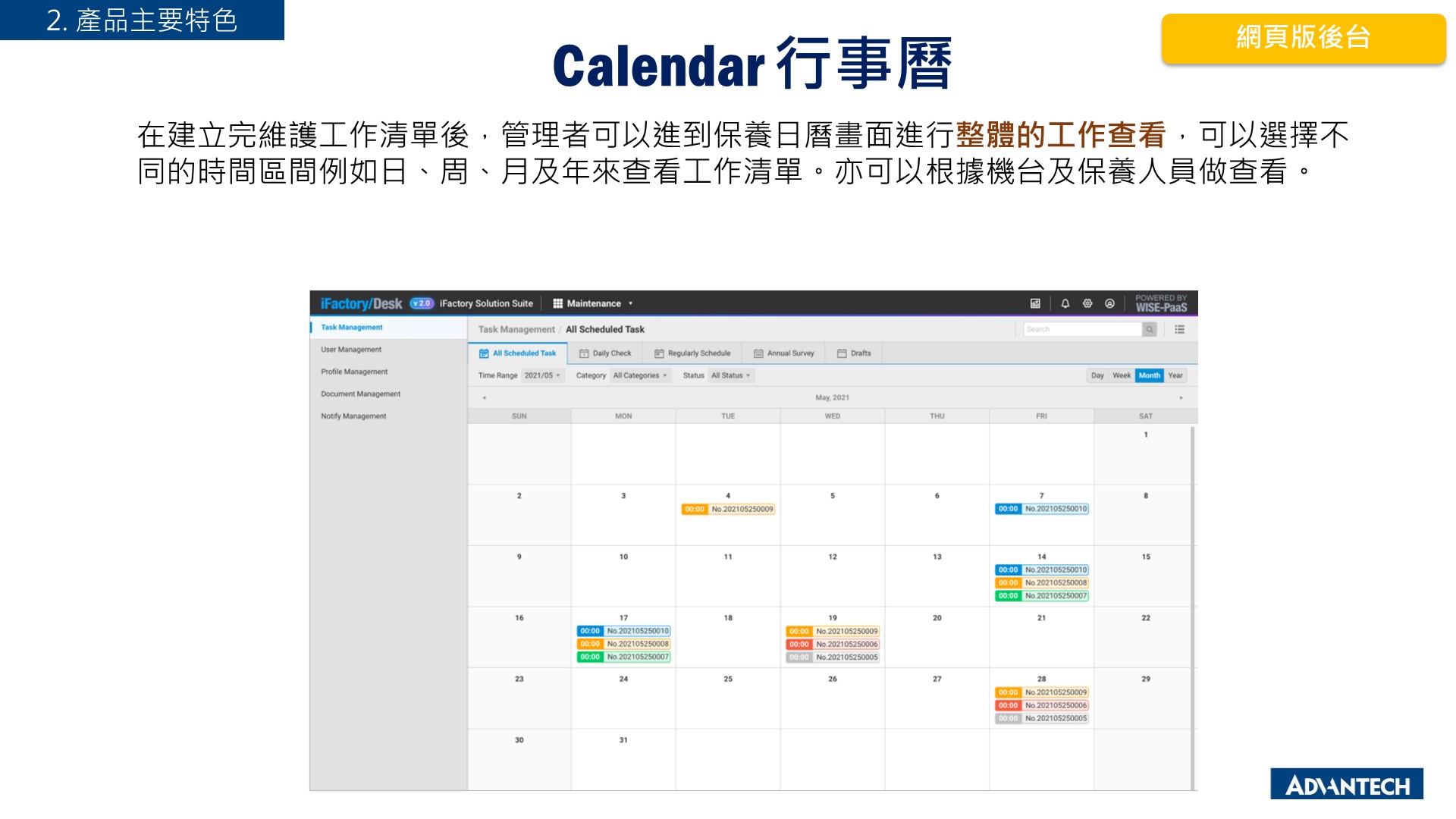Click the POWERED BY WISE-PaaS logo
Viewport: 1456px width, 819px height.
coord(1161,303)
